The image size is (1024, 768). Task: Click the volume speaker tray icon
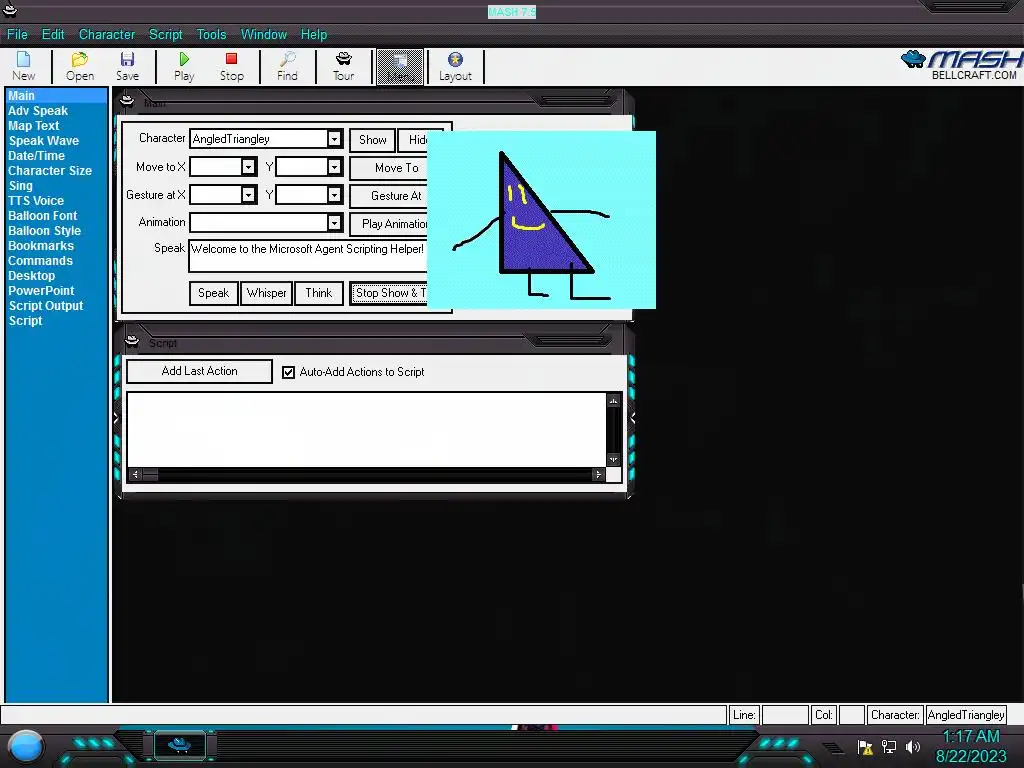click(x=913, y=746)
